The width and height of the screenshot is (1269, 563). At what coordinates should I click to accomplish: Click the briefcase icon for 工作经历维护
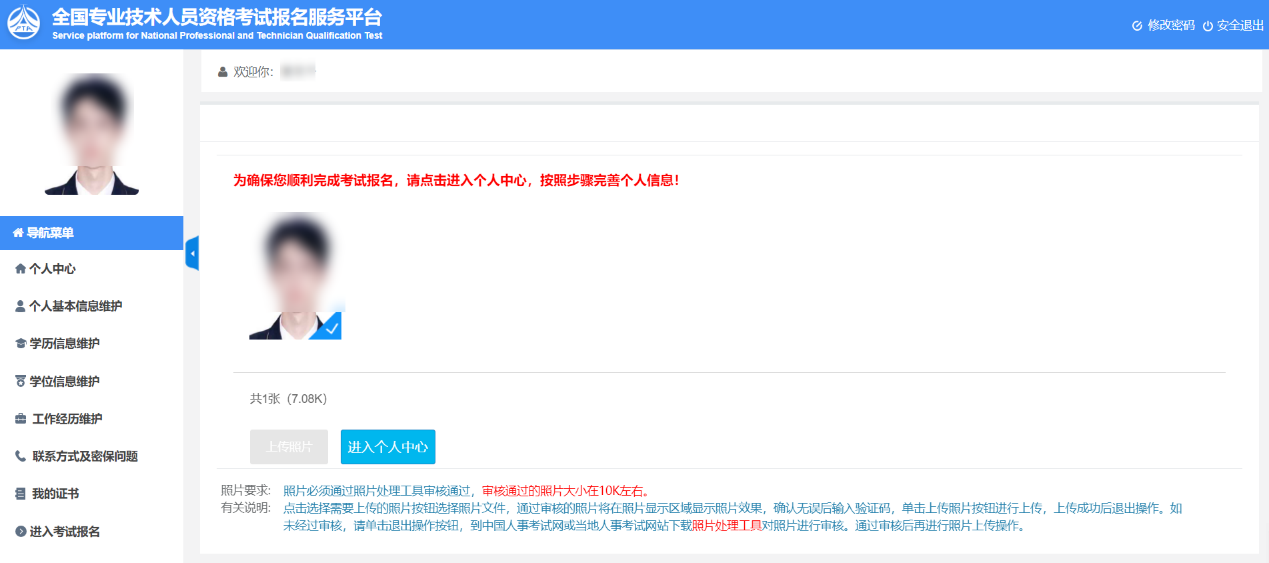21,419
